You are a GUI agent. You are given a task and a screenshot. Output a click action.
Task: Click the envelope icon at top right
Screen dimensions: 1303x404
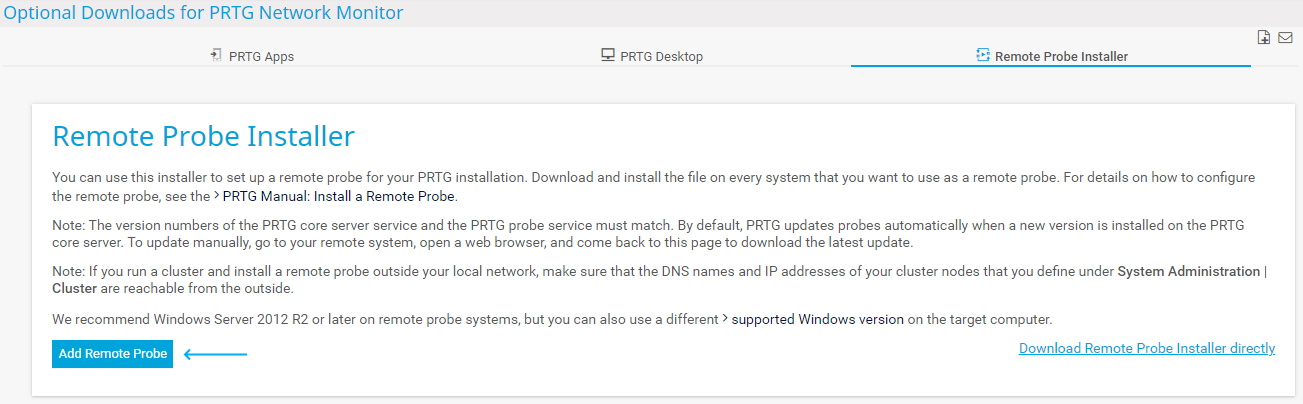[x=1286, y=38]
